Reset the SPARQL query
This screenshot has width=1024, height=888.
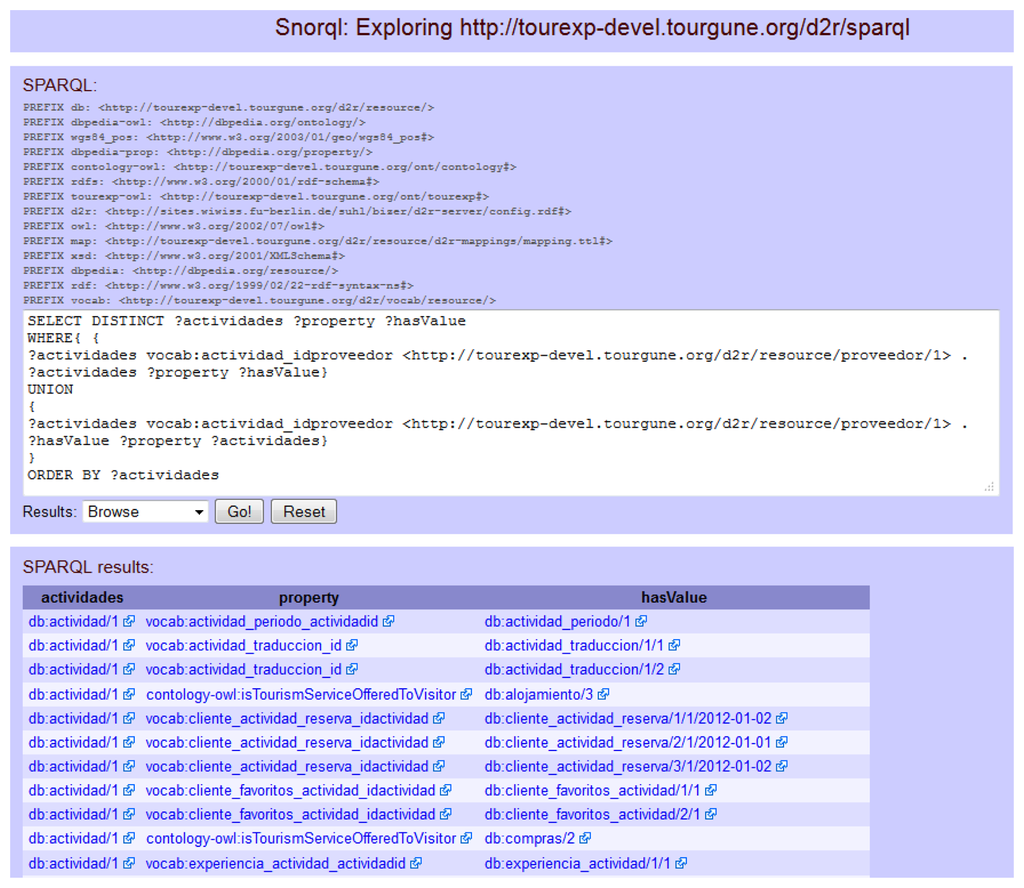pyautogui.click(x=304, y=512)
